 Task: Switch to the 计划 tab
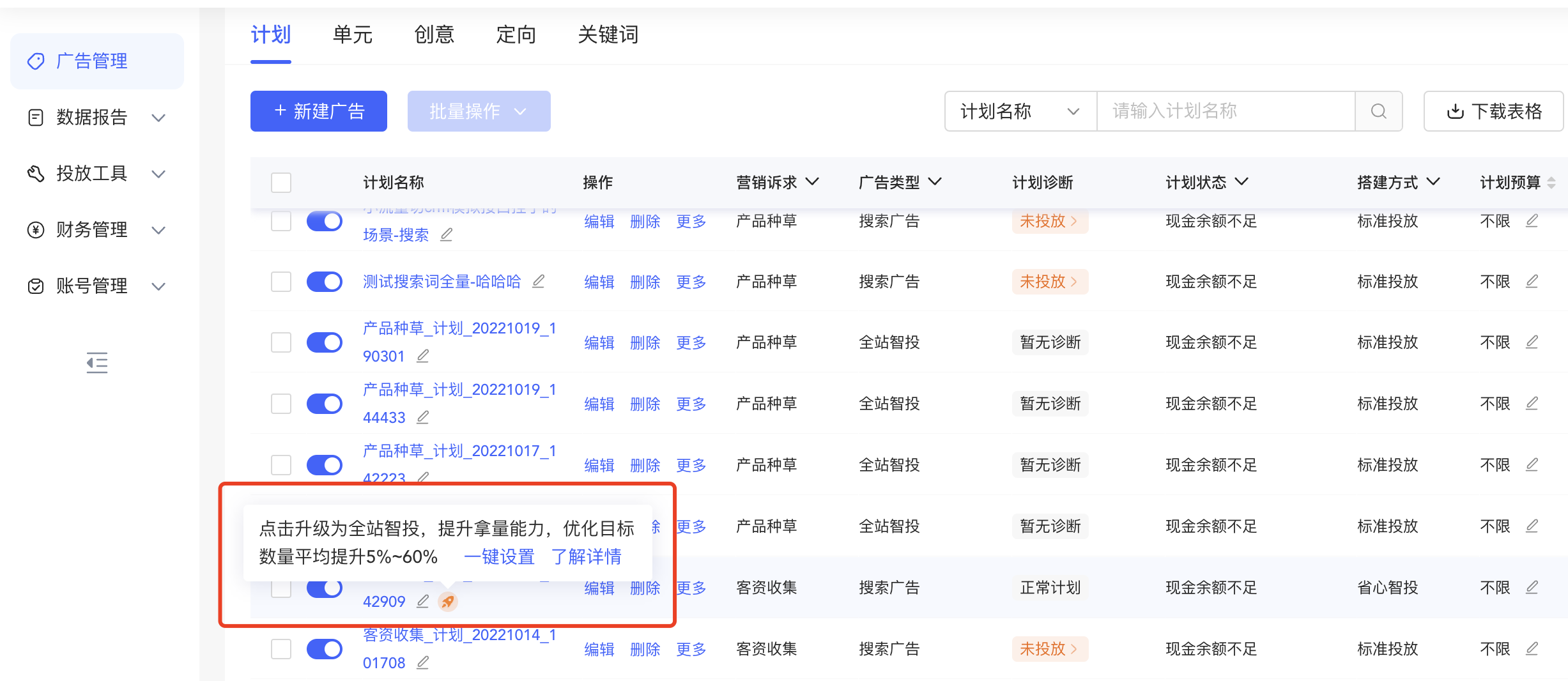click(271, 34)
